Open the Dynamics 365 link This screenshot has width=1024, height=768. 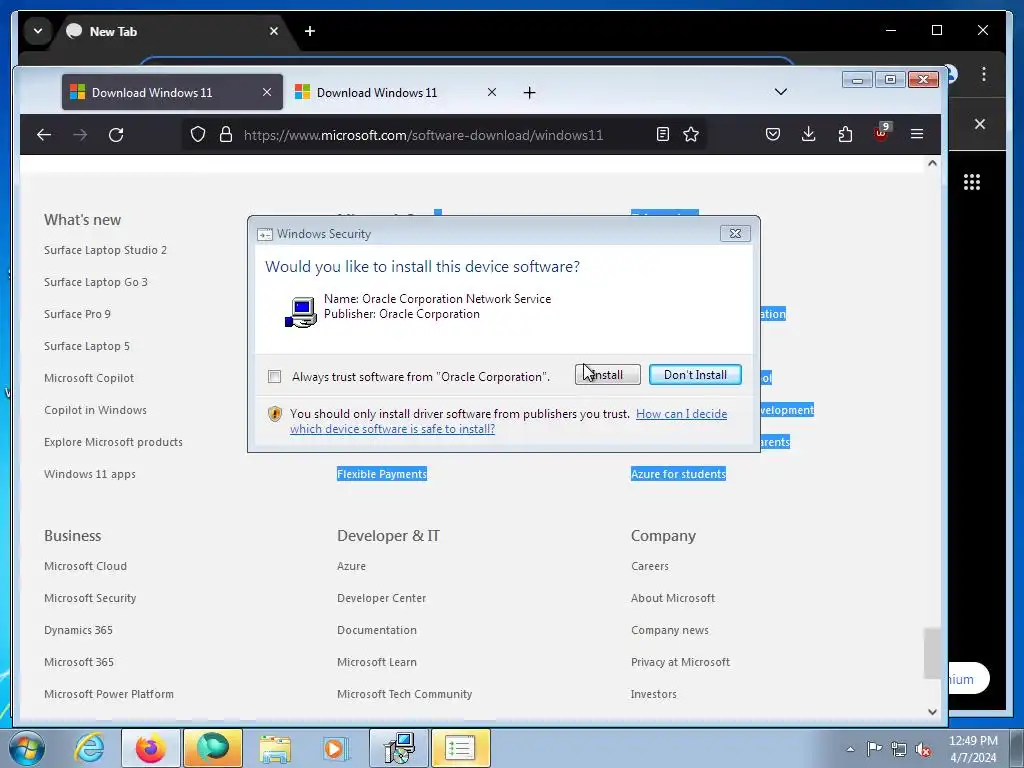(78, 630)
